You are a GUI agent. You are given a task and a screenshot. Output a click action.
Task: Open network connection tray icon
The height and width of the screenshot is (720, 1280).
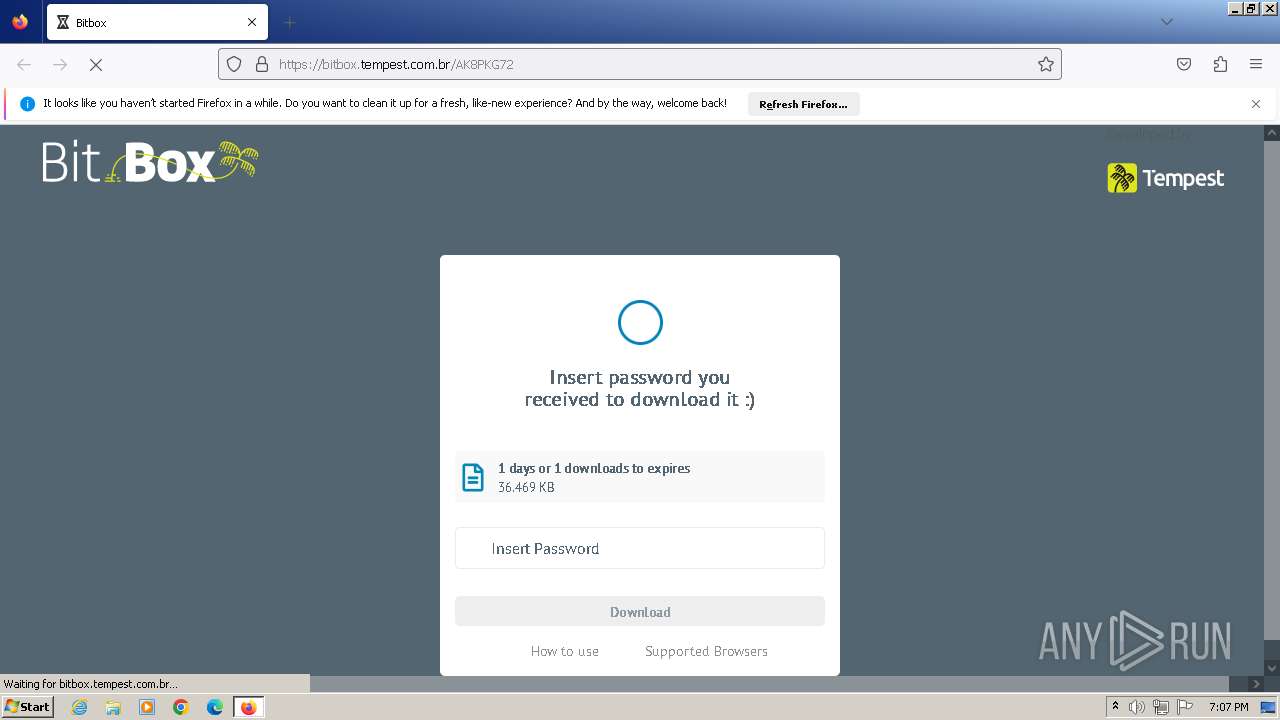point(1161,707)
